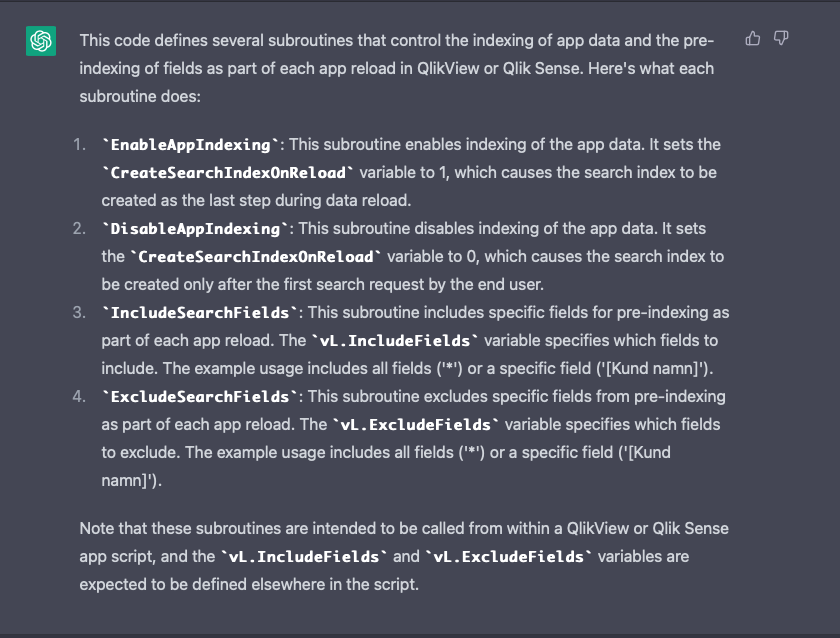Click CreateSearchIndexOnReload in list item two
This screenshot has width=840, height=638.
click(256, 257)
